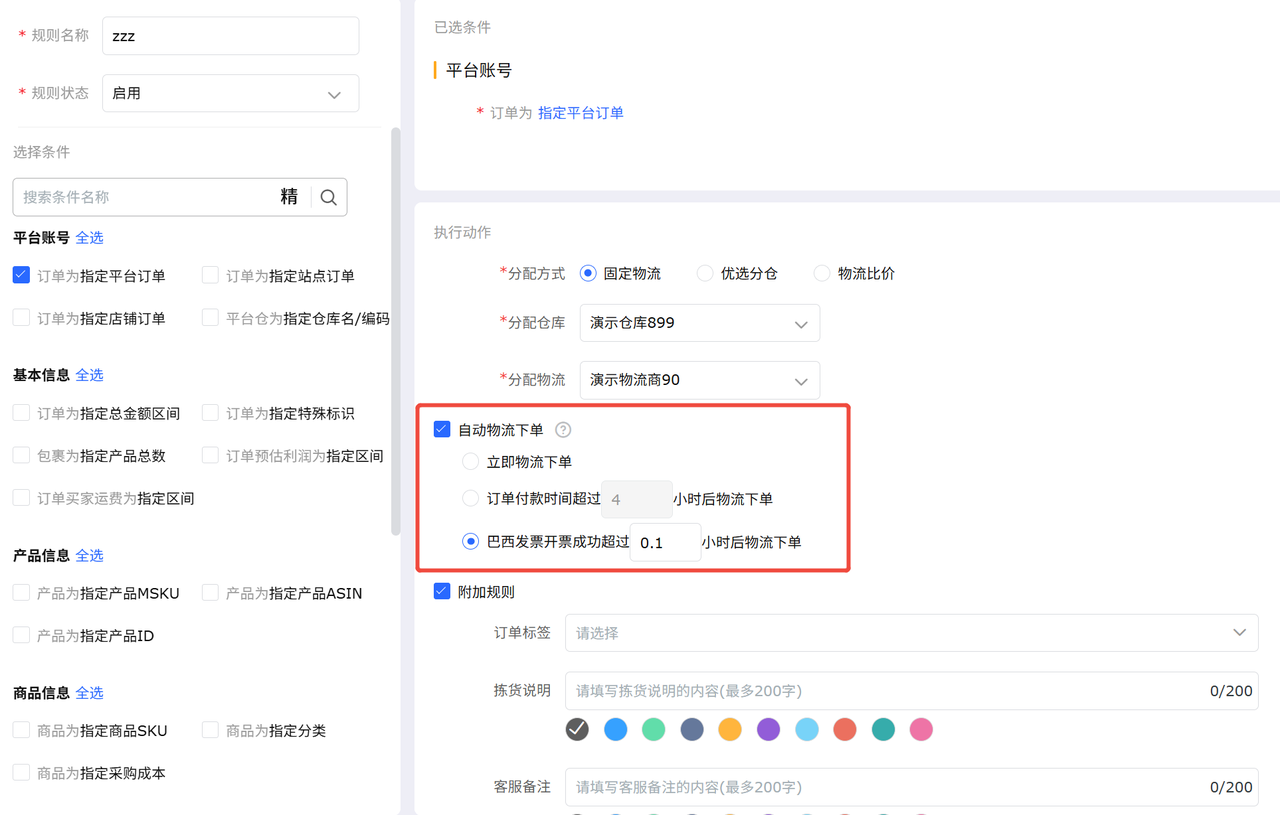Check 商品为指定商品SKU checkbox
Image resolution: width=1280 pixels, height=815 pixels.
coord(21,730)
